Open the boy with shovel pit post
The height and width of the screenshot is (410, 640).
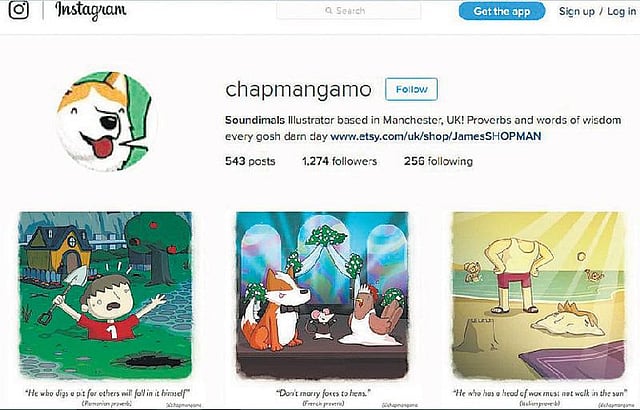[105, 295]
